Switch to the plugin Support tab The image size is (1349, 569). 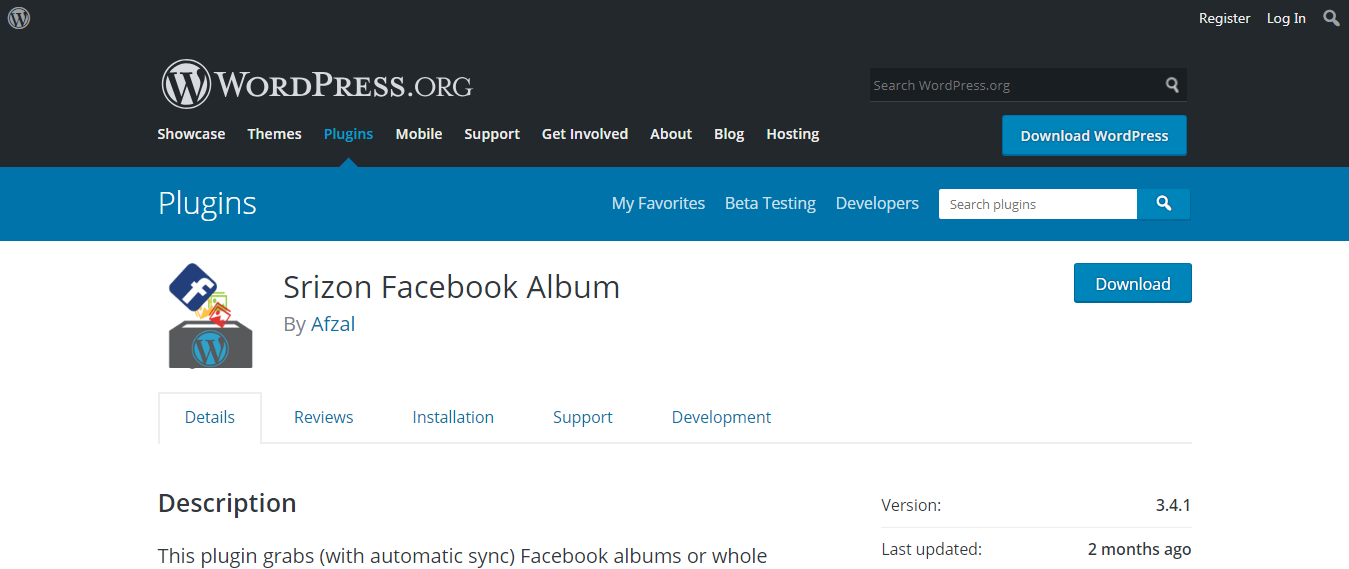pos(583,417)
